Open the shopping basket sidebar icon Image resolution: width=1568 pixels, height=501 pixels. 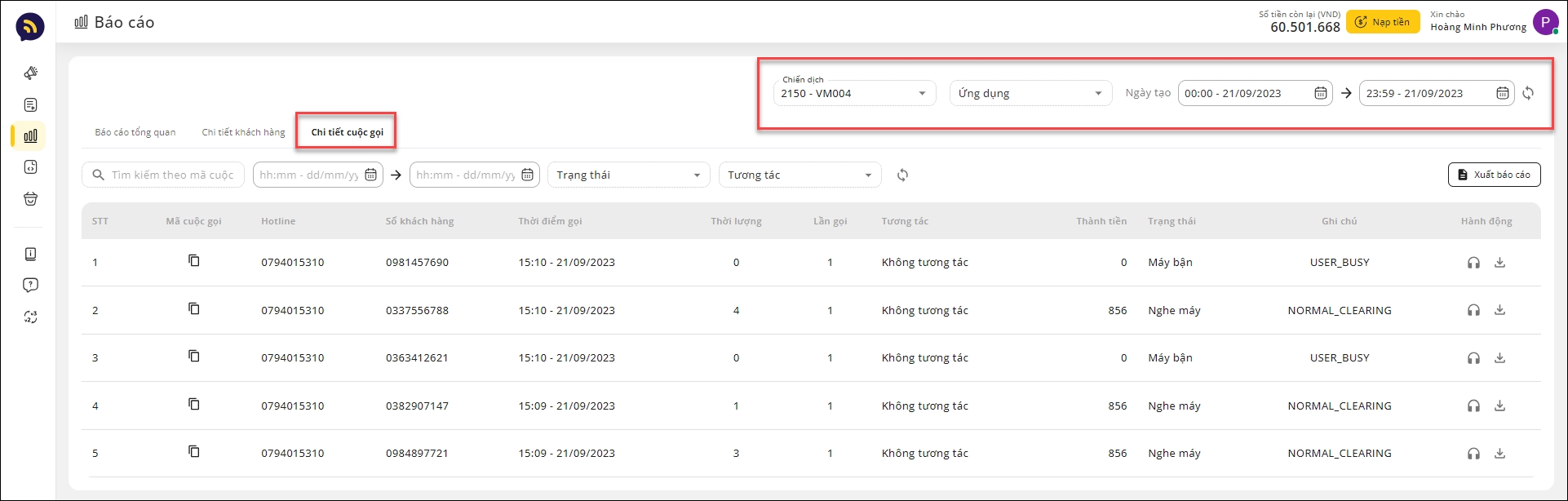tap(30, 199)
